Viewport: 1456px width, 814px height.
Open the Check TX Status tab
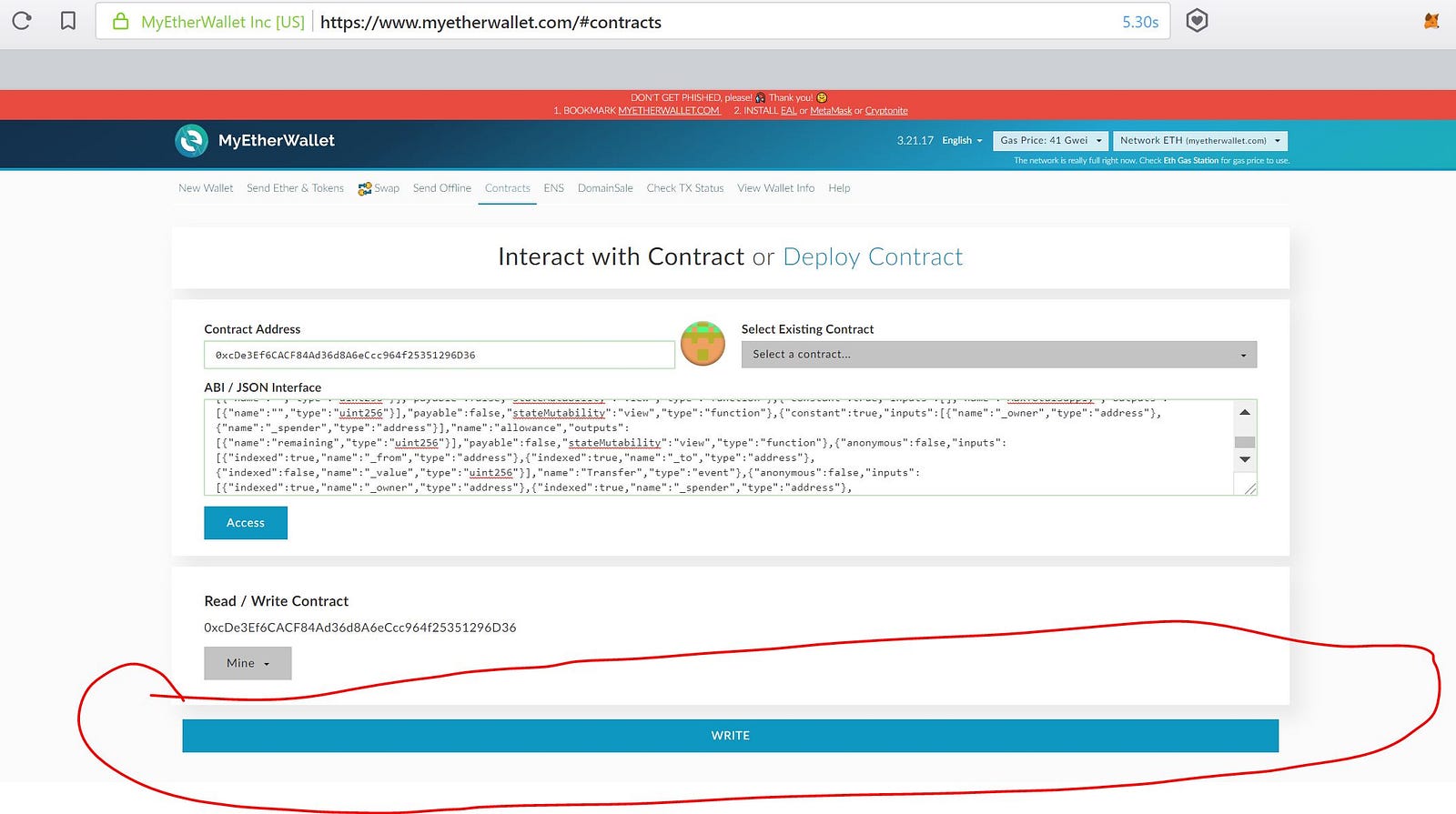(685, 188)
